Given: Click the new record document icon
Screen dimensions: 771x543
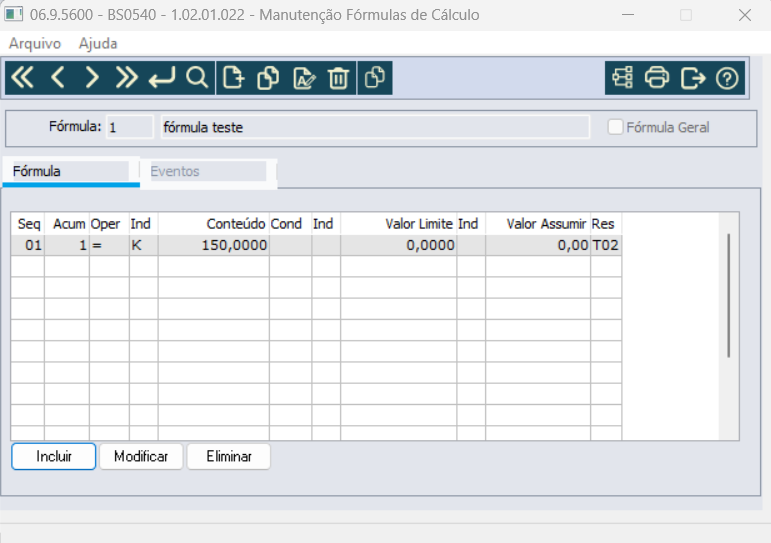Looking at the screenshot, I should (x=233, y=78).
